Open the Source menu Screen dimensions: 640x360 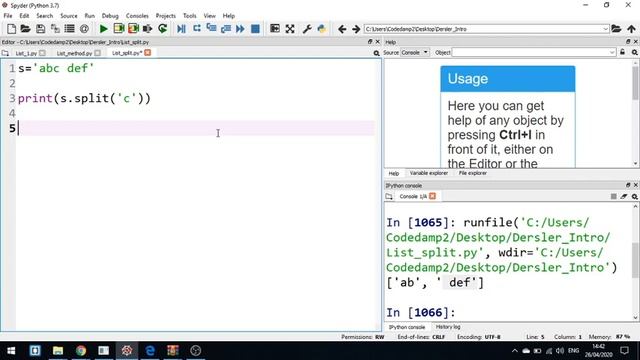pyautogui.click(x=69, y=16)
